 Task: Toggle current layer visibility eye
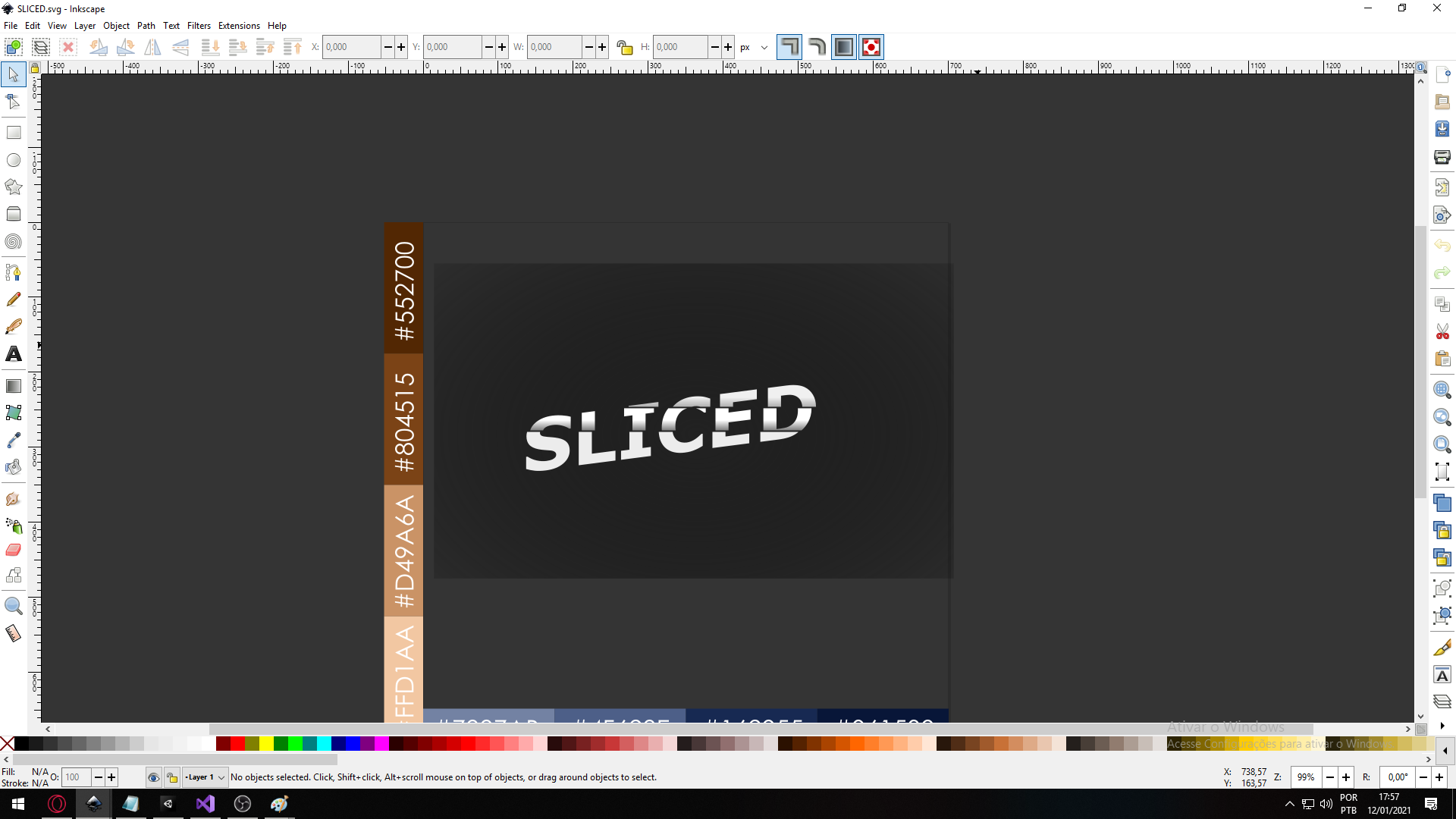(x=153, y=777)
